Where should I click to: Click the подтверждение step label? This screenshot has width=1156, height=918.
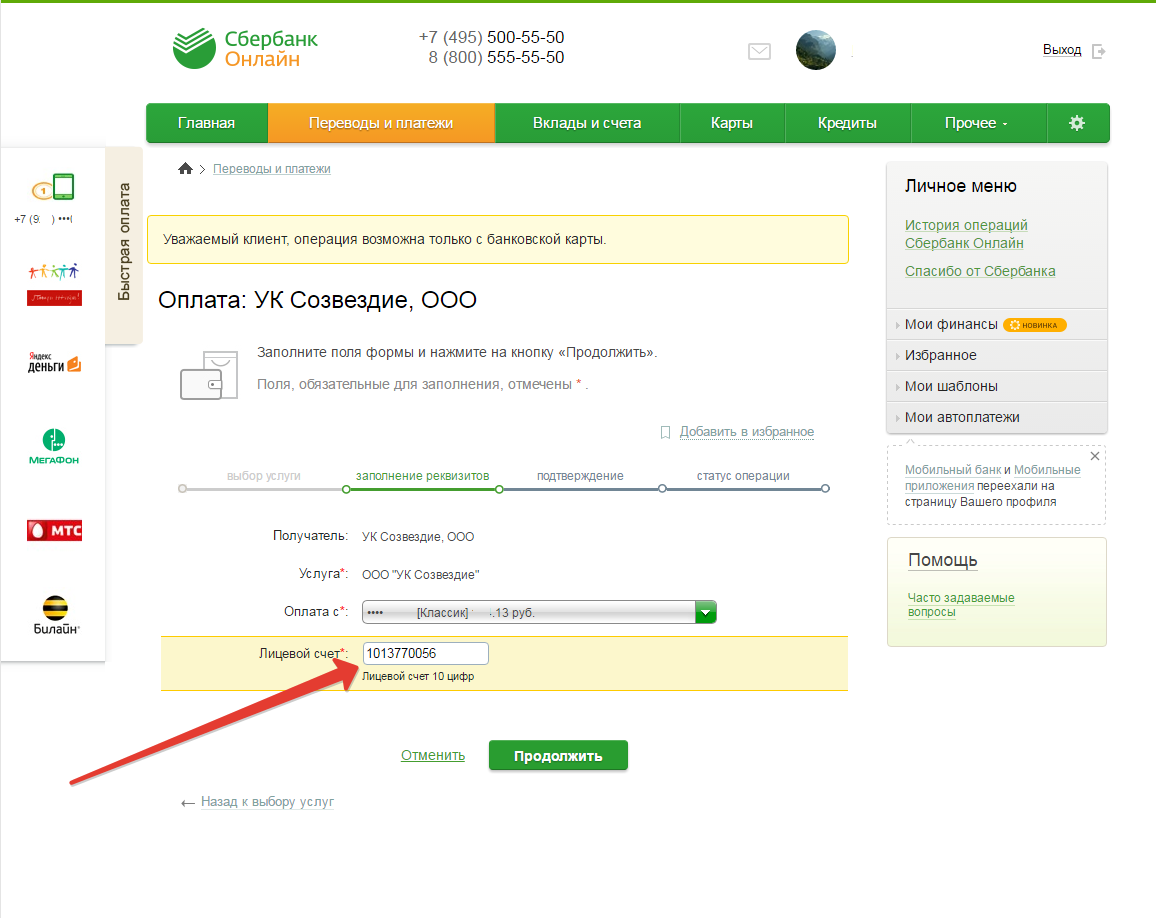580,476
